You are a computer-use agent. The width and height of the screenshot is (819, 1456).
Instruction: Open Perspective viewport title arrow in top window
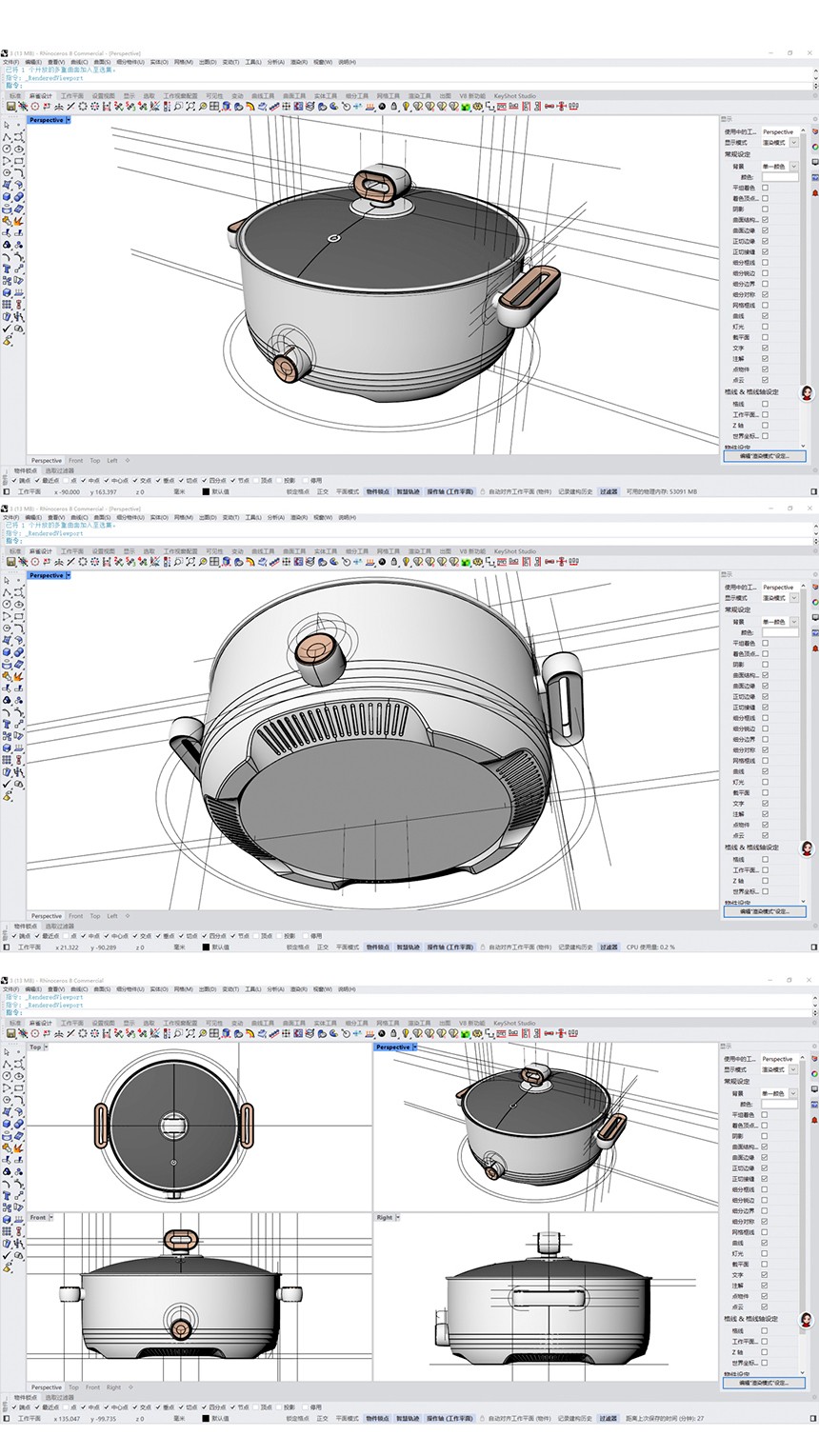coord(68,120)
